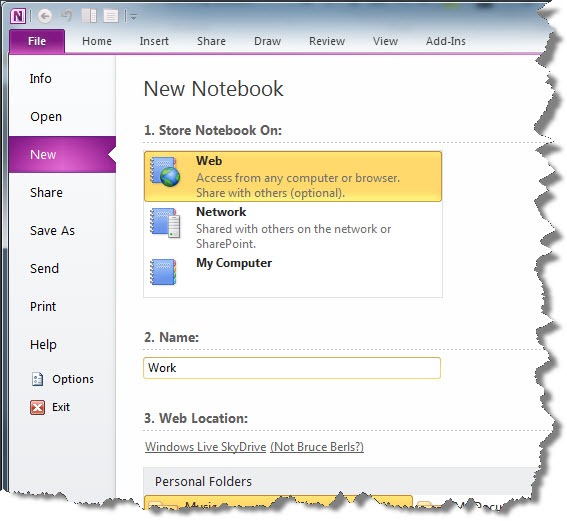
Task: Switch to the Add-Ins ribbon tab
Action: 446,41
